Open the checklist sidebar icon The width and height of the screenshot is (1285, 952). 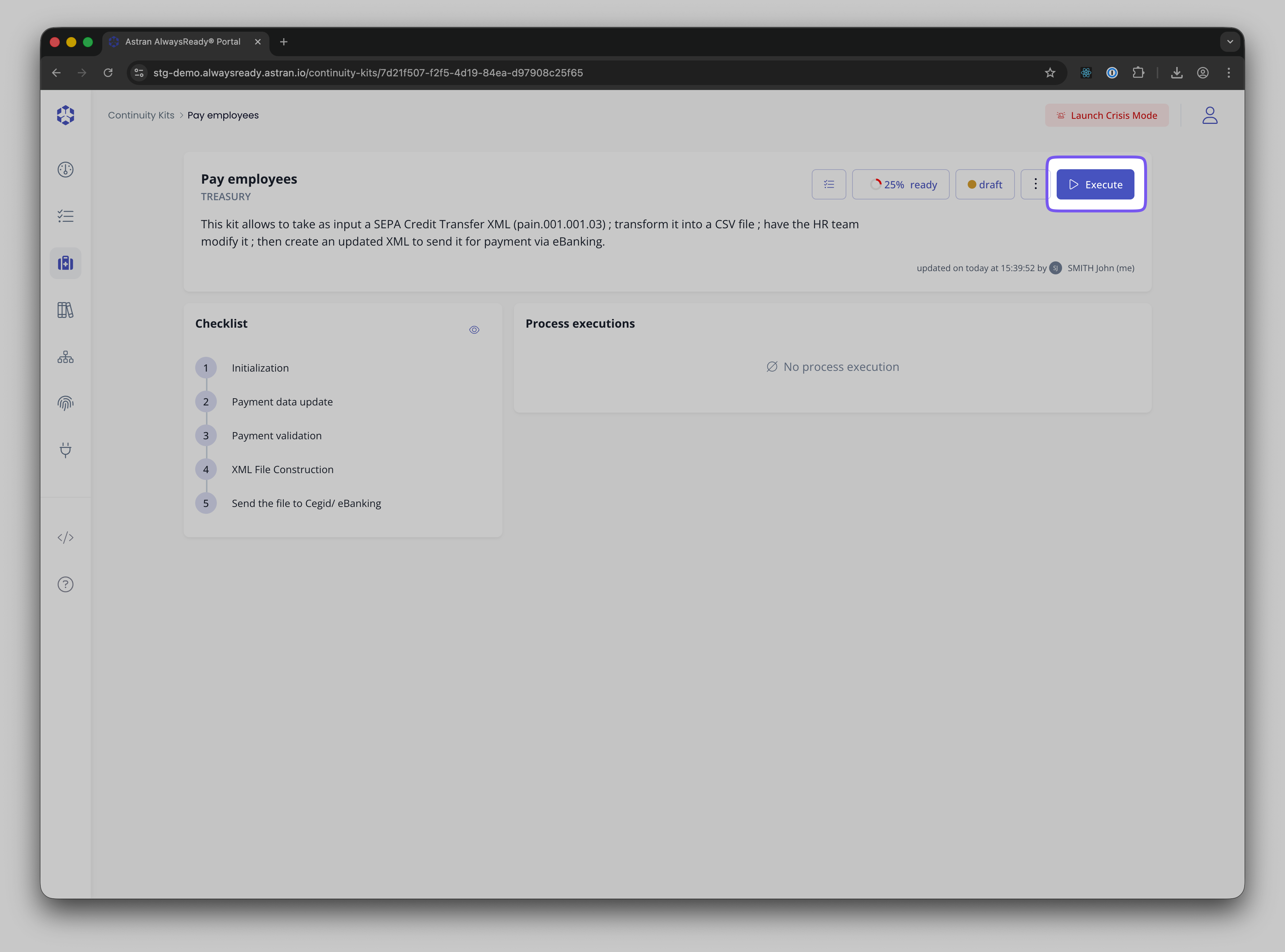[65, 216]
